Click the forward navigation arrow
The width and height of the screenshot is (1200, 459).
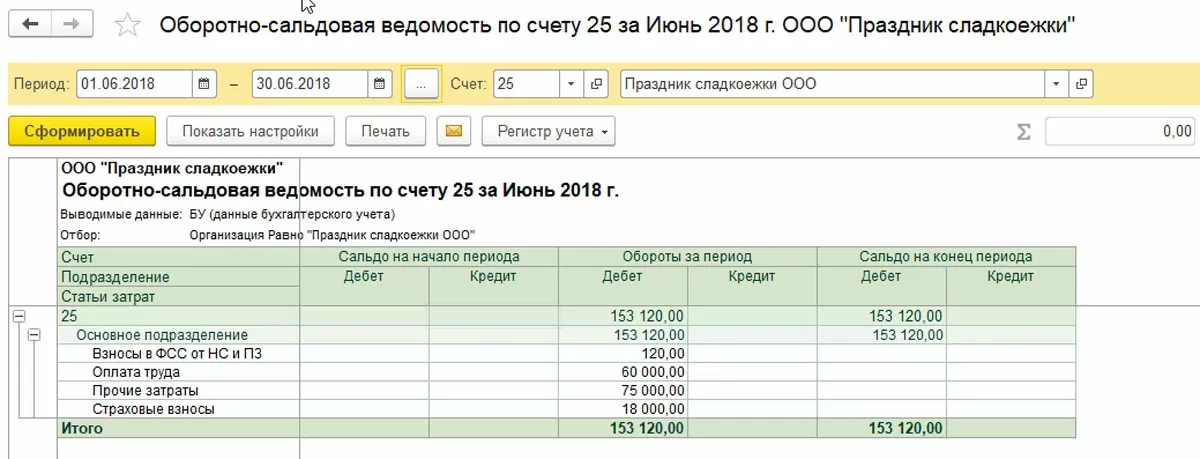[x=71, y=23]
